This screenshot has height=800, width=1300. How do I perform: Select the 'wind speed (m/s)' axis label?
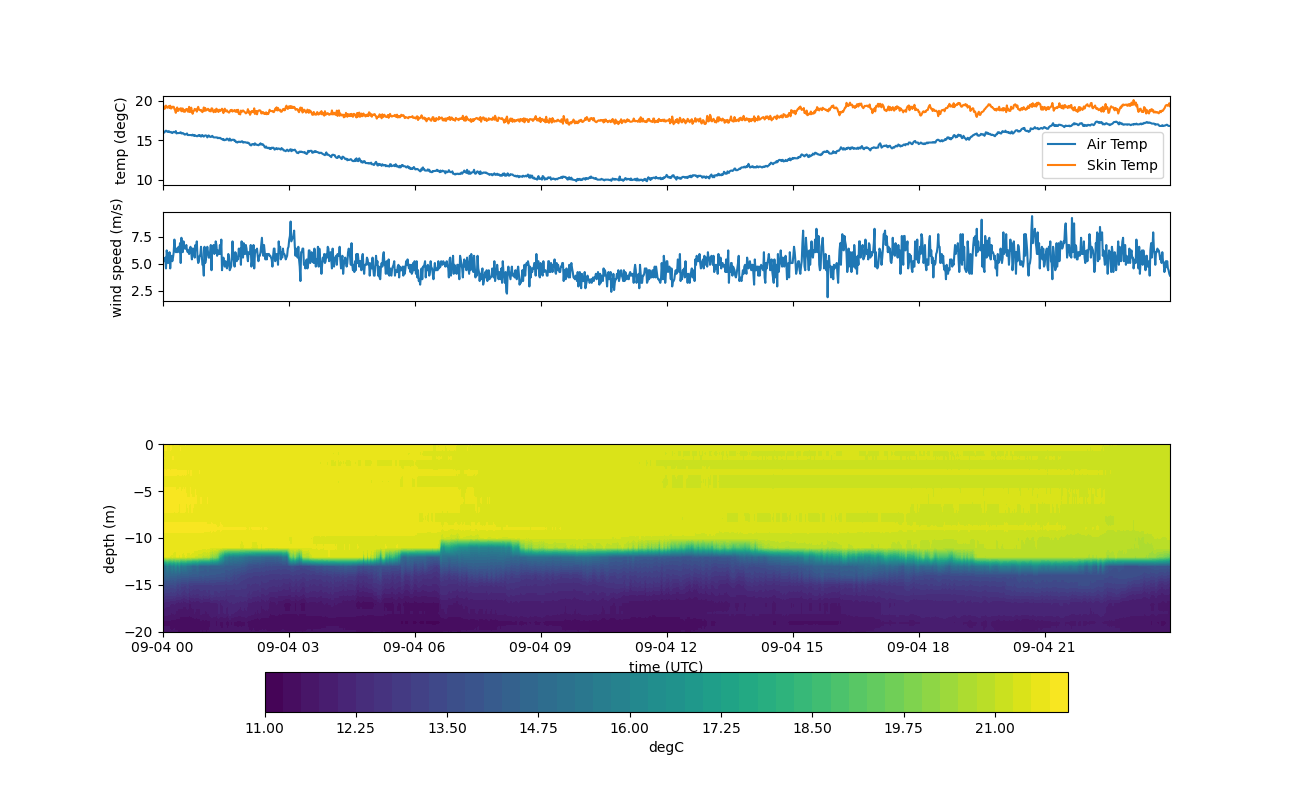[x=117, y=257]
